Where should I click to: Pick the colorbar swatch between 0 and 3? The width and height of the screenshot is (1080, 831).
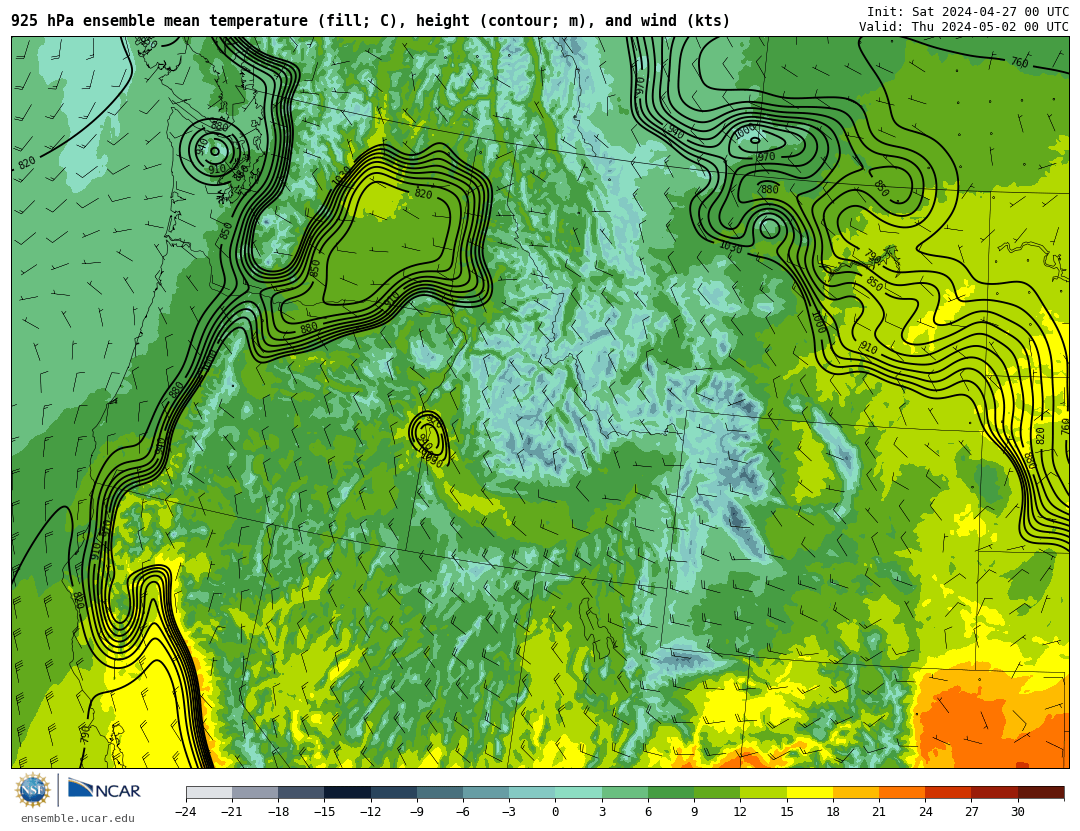579,792
